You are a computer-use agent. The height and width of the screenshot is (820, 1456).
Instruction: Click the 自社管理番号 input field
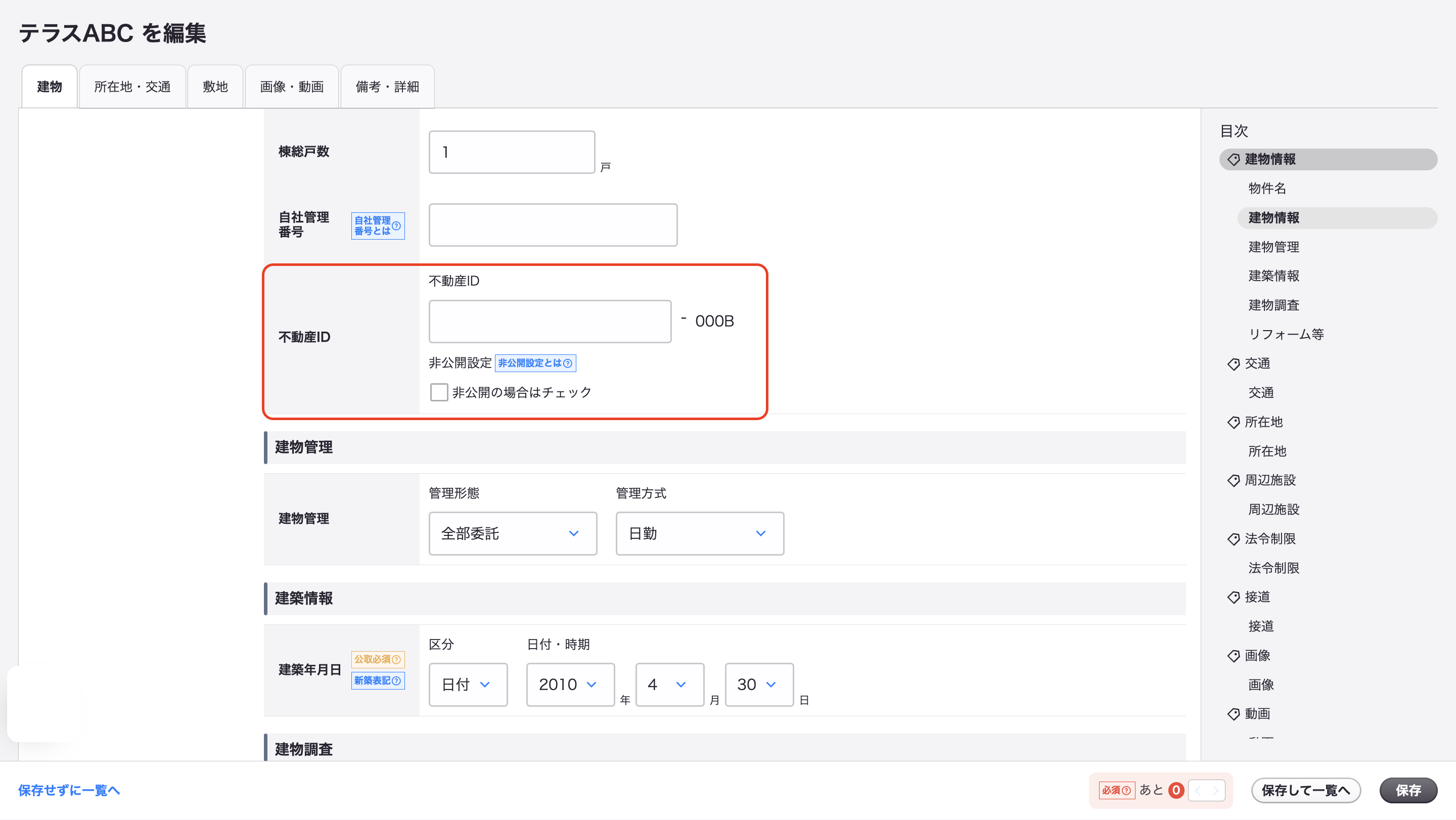click(x=553, y=225)
